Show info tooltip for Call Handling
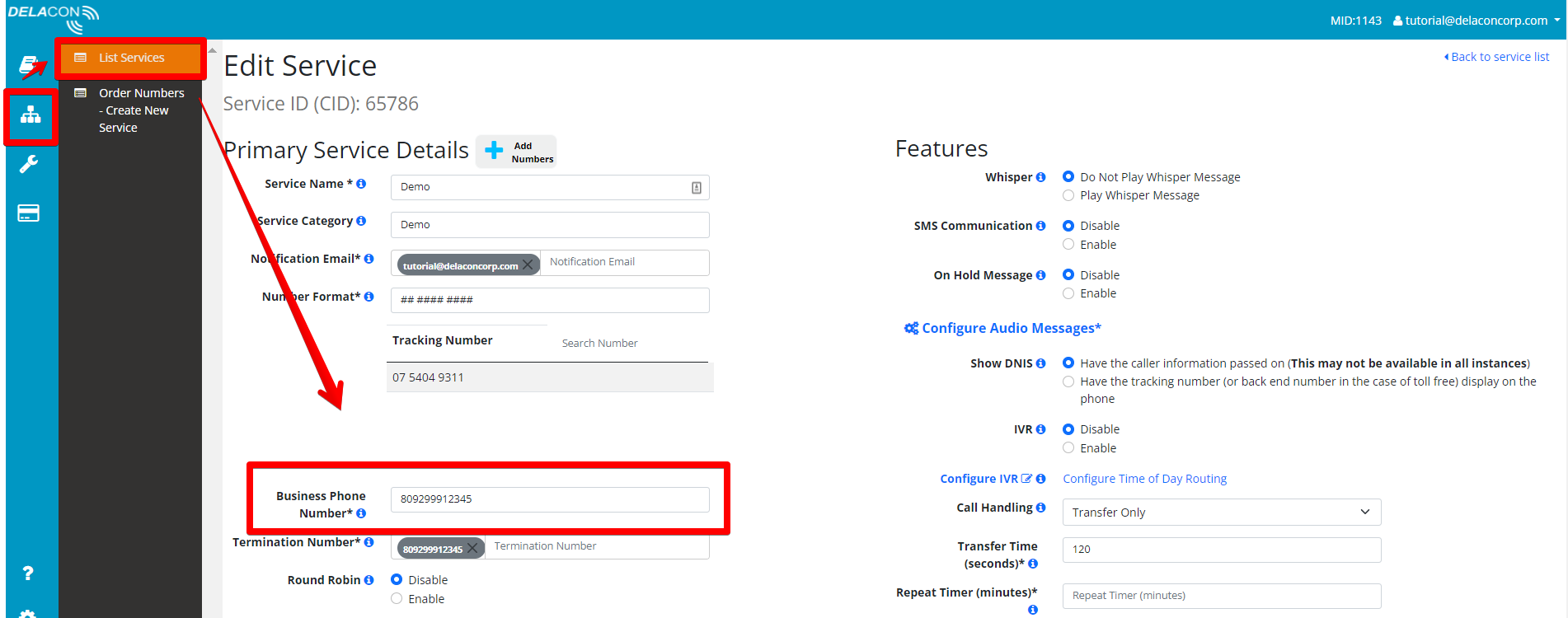Viewport: 1568px width, 618px height. tap(1040, 508)
